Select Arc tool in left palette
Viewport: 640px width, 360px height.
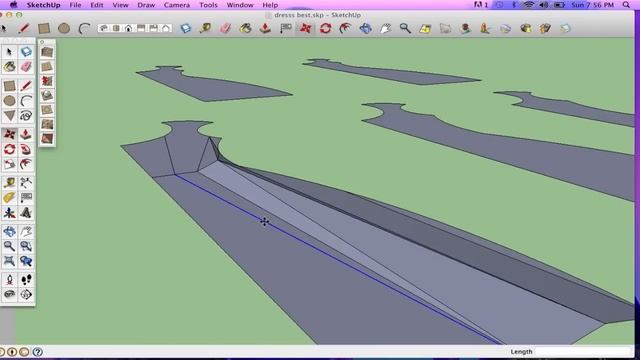[26, 100]
